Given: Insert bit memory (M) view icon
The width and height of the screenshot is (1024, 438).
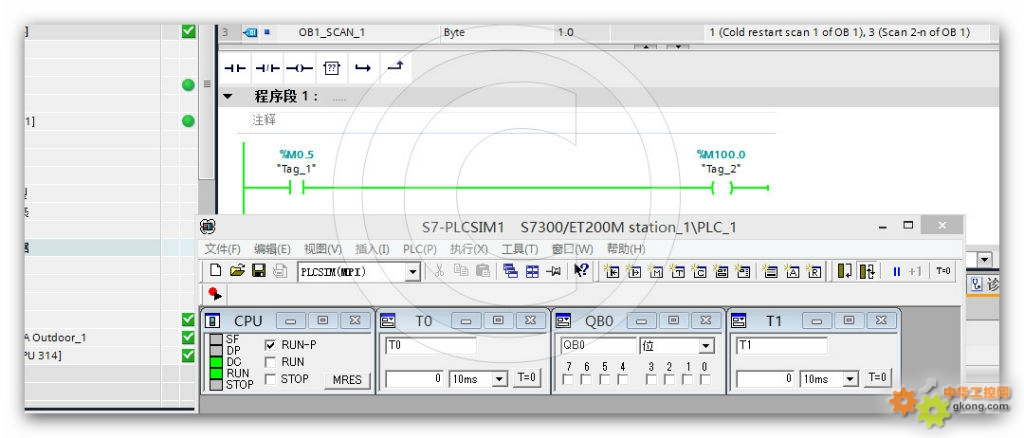Looking at the screenshot, I should (656, 271).
